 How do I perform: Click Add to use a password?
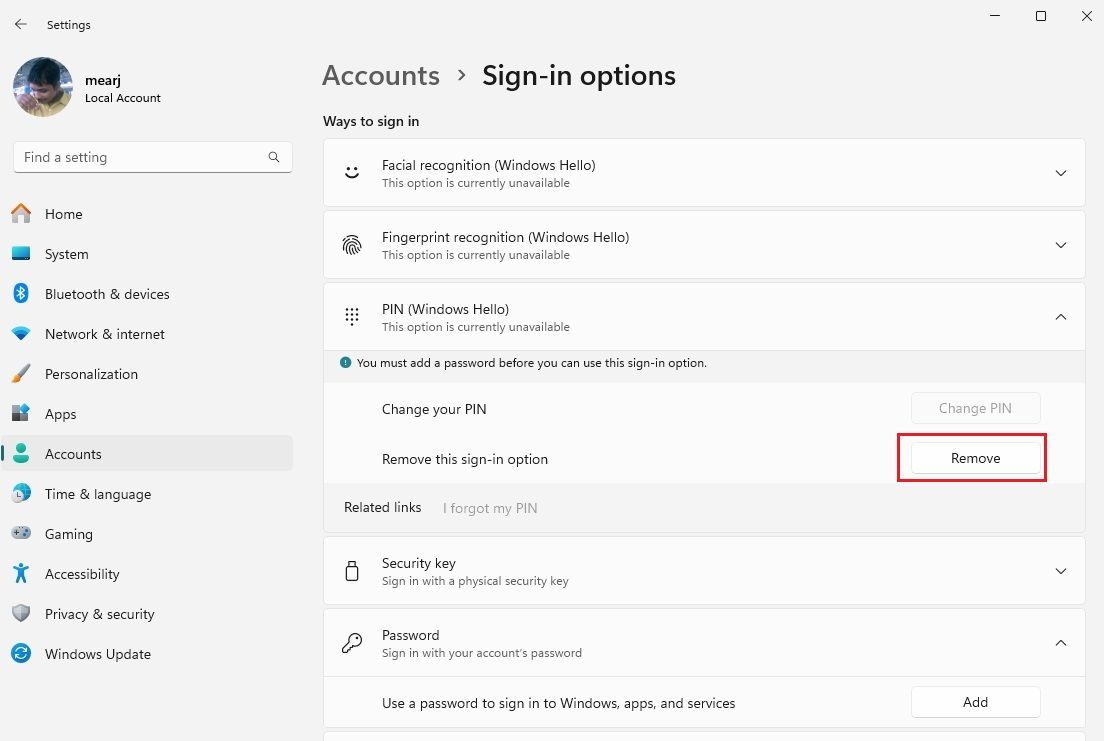[x=975, y=702]
